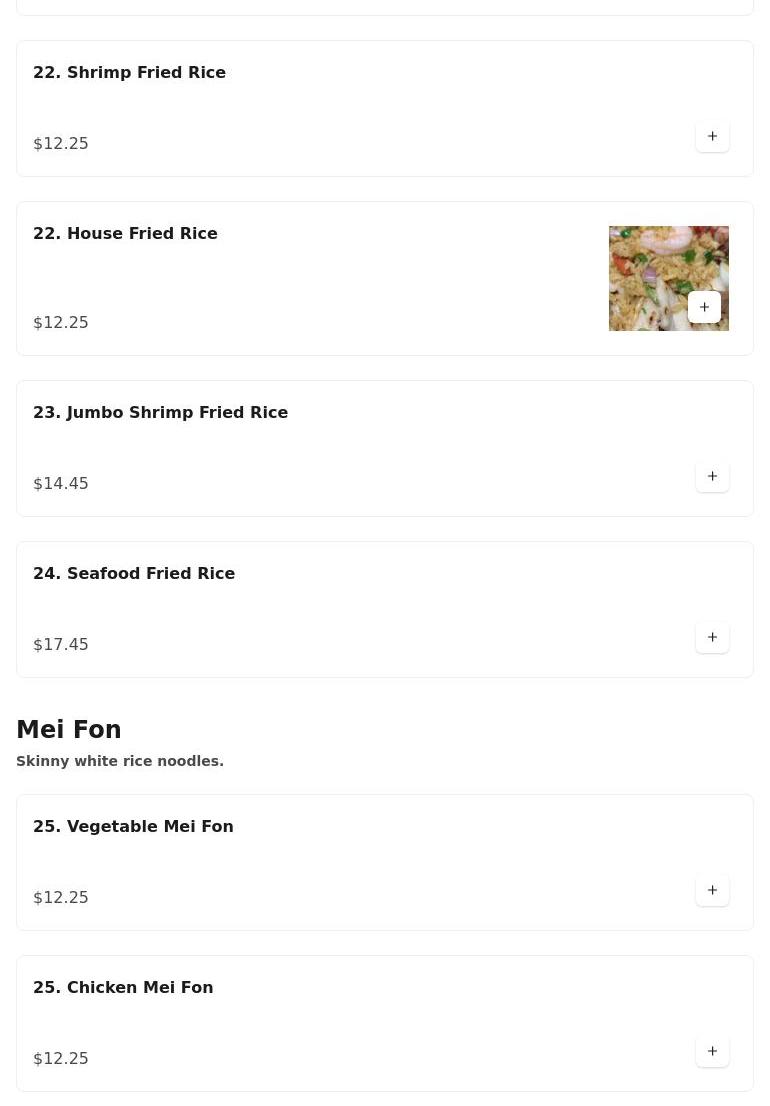Click the $12.25 price under Shrimp Fried Rice
Viewport: 770px width, 1106px height.
(x=61, y=143)
